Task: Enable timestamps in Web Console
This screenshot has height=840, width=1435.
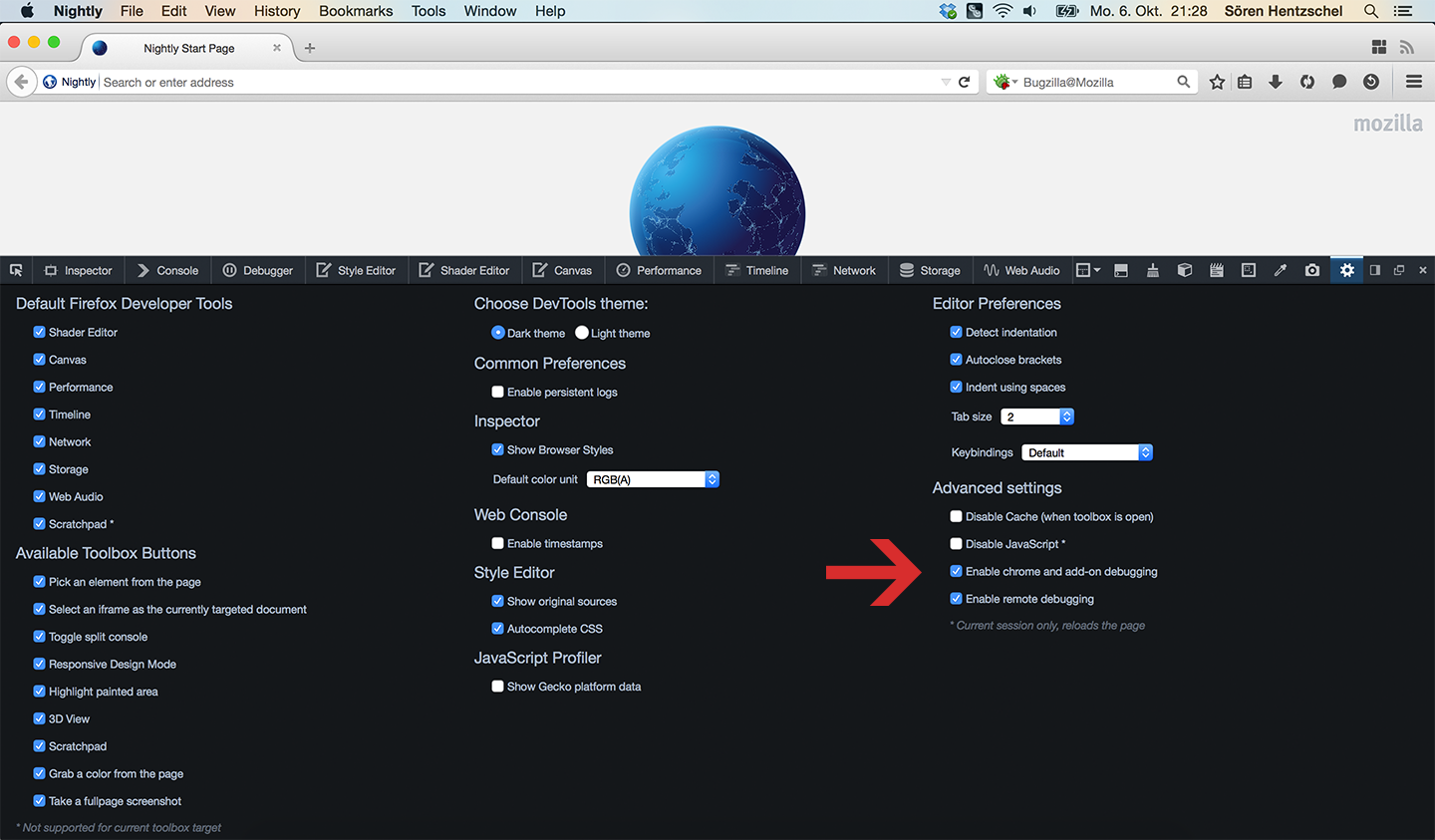Action: (x=497, y=543)
